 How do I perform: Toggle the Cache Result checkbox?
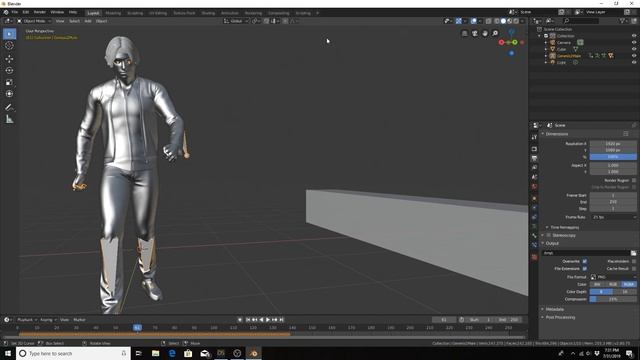click(633, 269)
